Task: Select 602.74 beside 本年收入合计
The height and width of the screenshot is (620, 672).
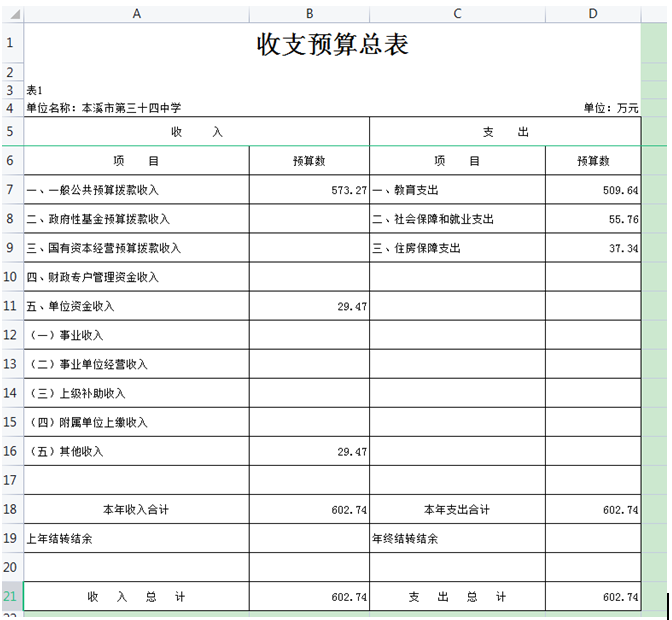Action: coord(309,509)
